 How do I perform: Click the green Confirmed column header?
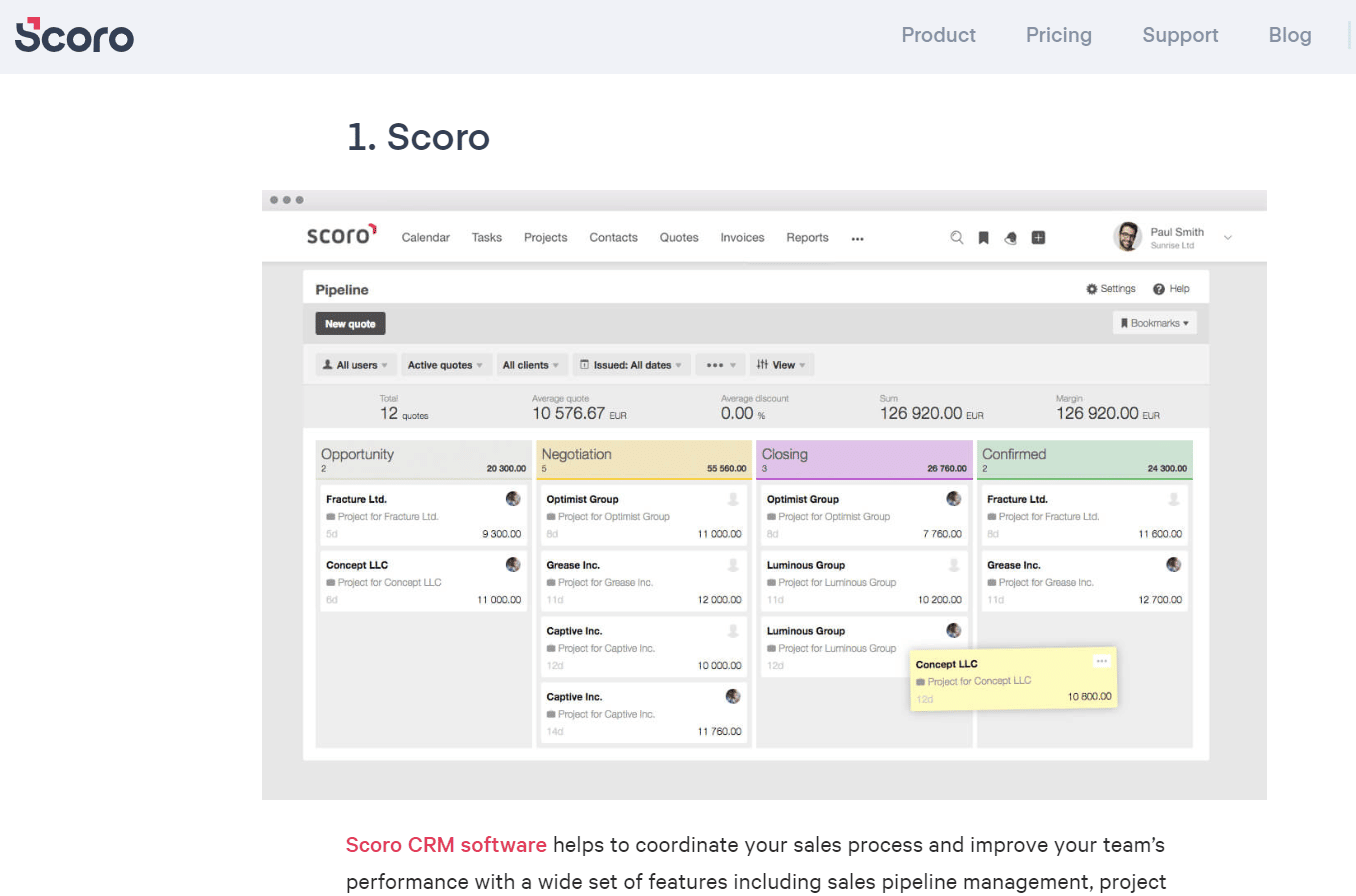click(1085, 460)
